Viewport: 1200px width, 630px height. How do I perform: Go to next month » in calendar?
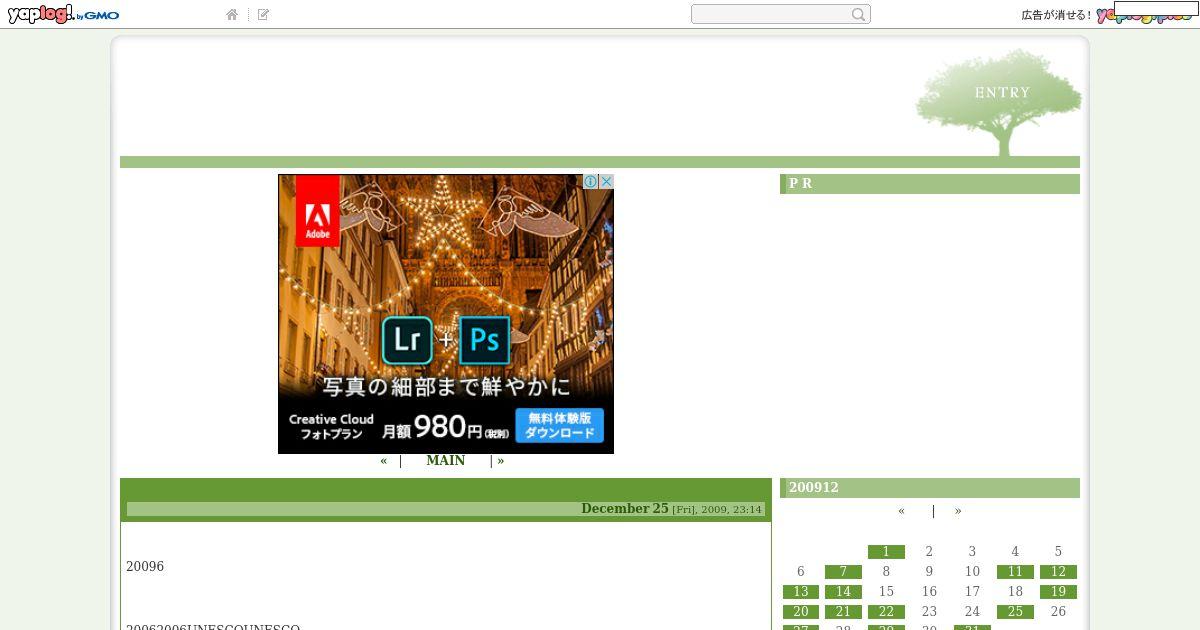(958, 511)
